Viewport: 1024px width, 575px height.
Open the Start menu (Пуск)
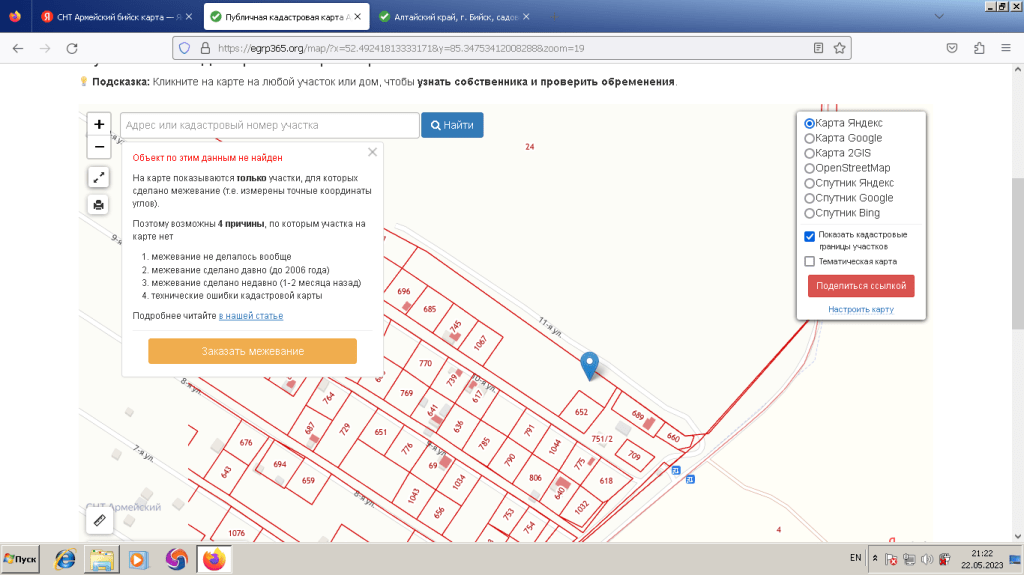(20, 559)
